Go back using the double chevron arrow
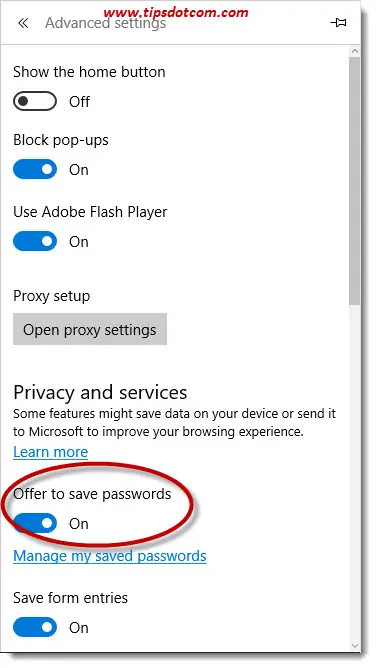376x668 pixels. [x=23, y=23]
